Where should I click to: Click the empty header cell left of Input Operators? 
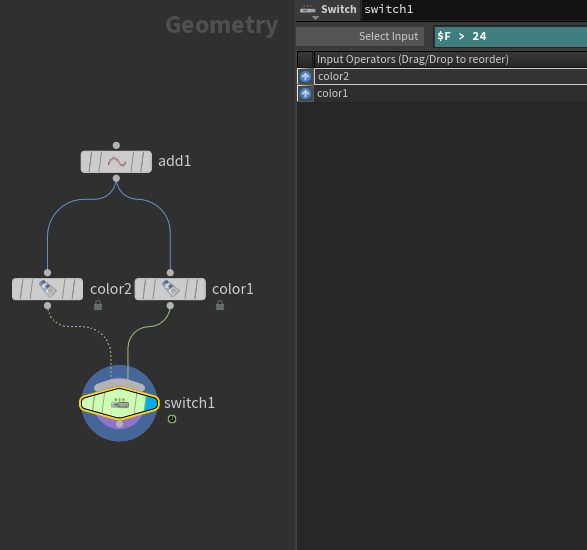tap(305, 59)
